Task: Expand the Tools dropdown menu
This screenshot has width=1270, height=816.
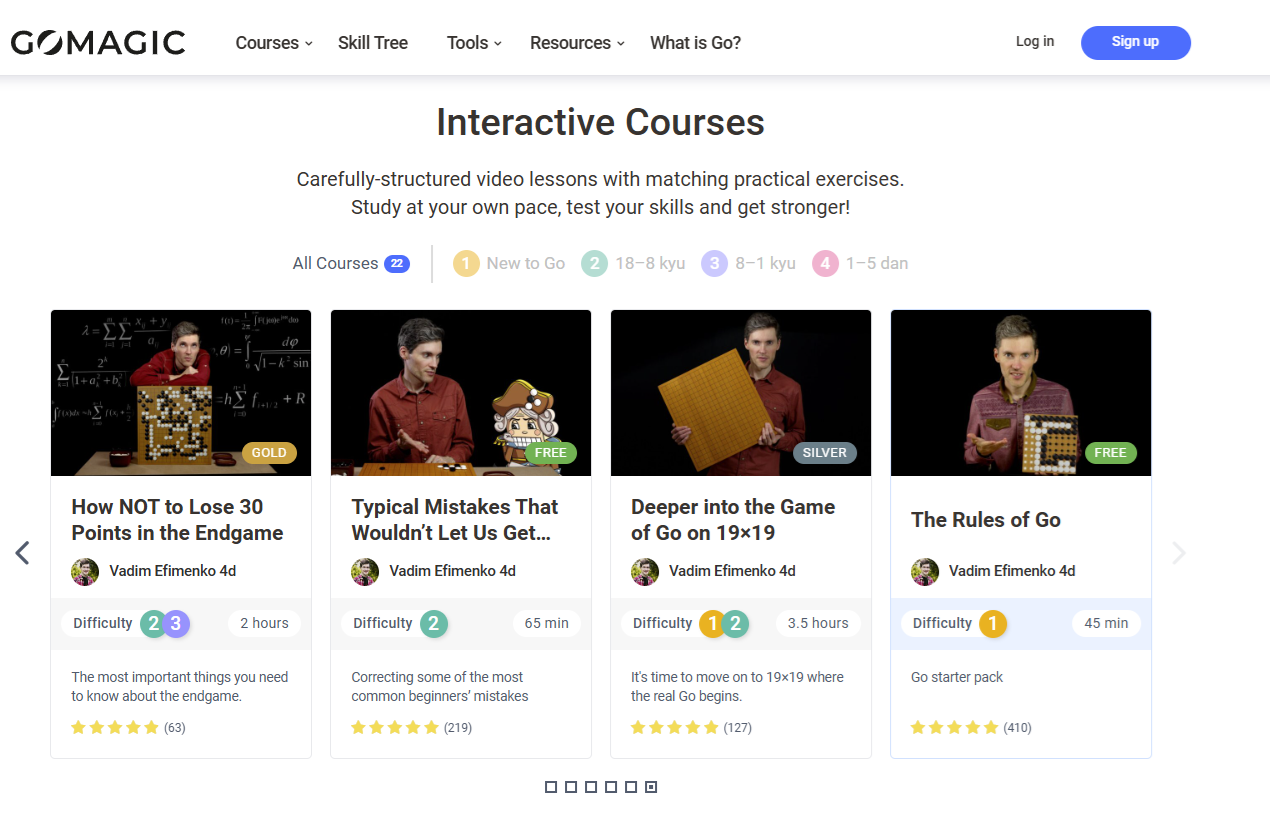Action: [474, 43]
